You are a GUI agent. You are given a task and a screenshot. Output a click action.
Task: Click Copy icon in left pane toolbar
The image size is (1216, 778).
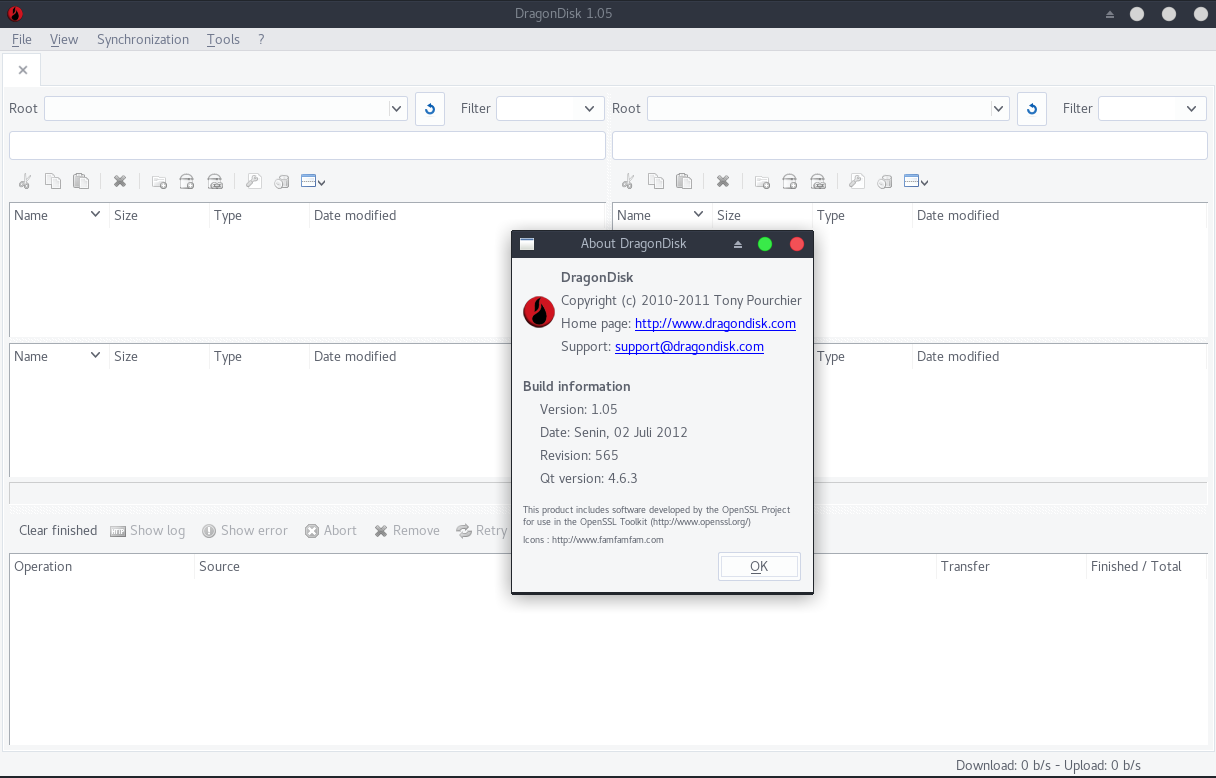point(53,181)
